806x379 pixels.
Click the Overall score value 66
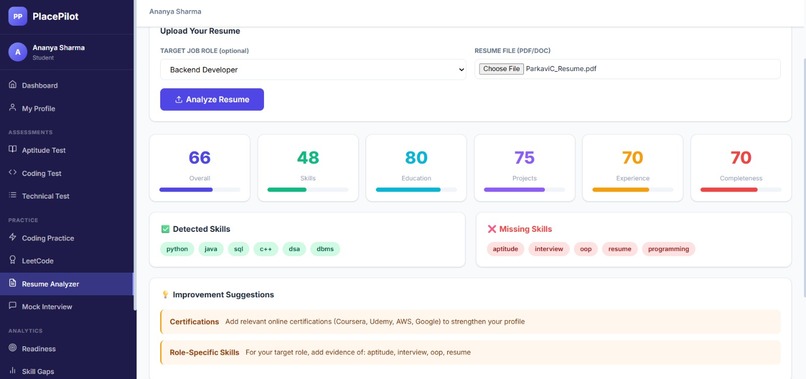pos(199,157)
